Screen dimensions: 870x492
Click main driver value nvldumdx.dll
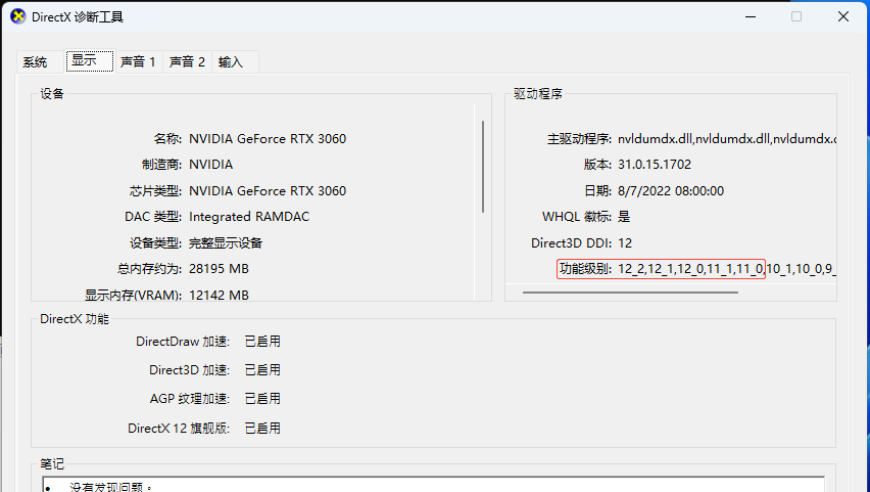point(727,139)
